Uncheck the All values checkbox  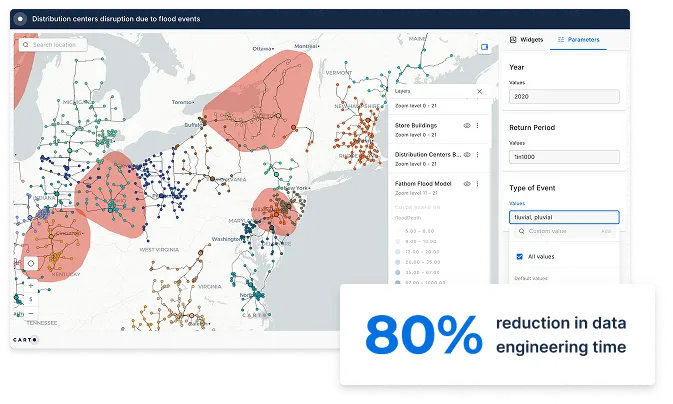519,256
